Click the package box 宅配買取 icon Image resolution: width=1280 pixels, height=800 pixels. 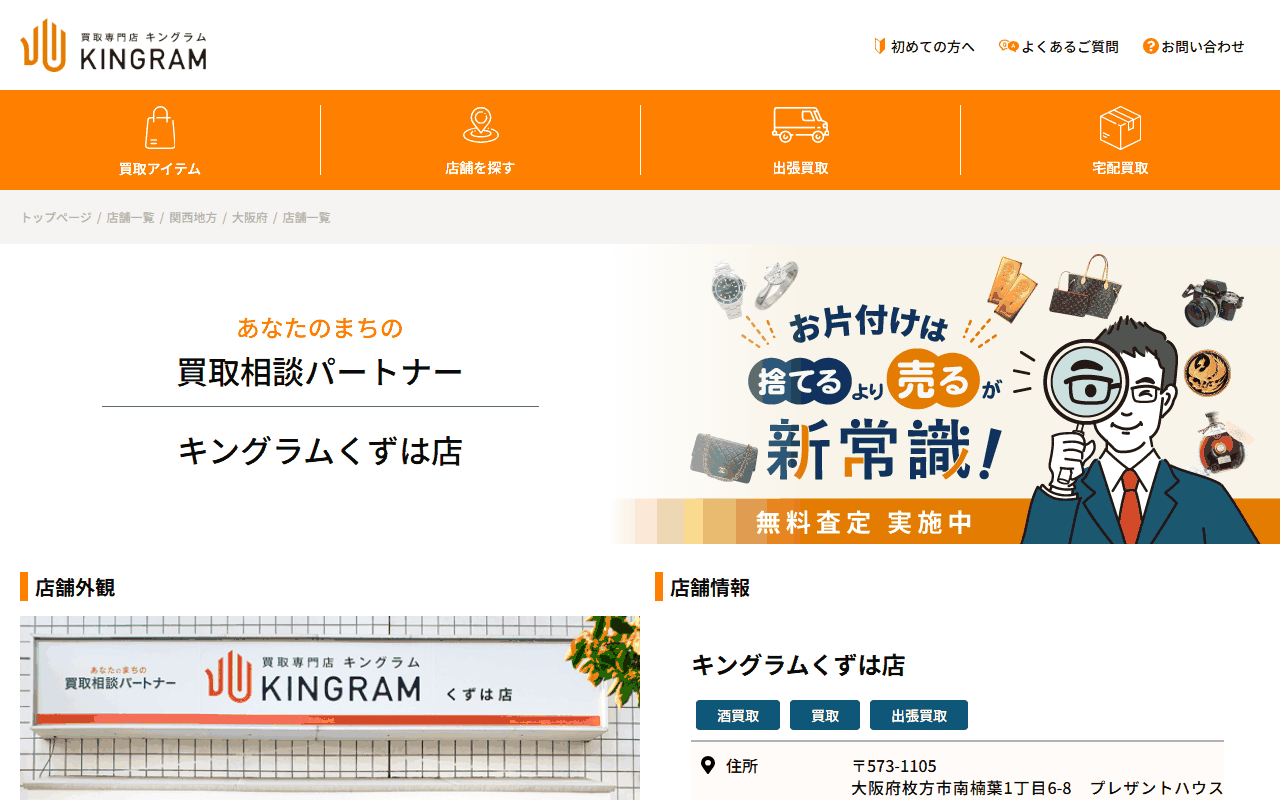[x=1120, y=128]
